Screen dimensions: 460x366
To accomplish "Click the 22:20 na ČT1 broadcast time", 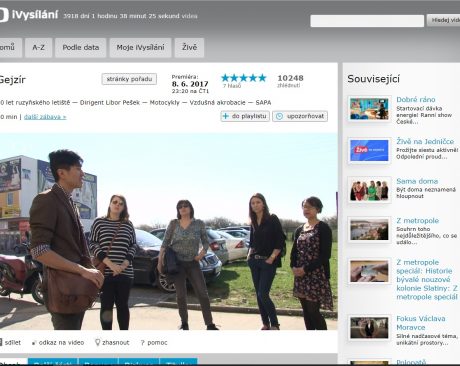I will (190, 91).
